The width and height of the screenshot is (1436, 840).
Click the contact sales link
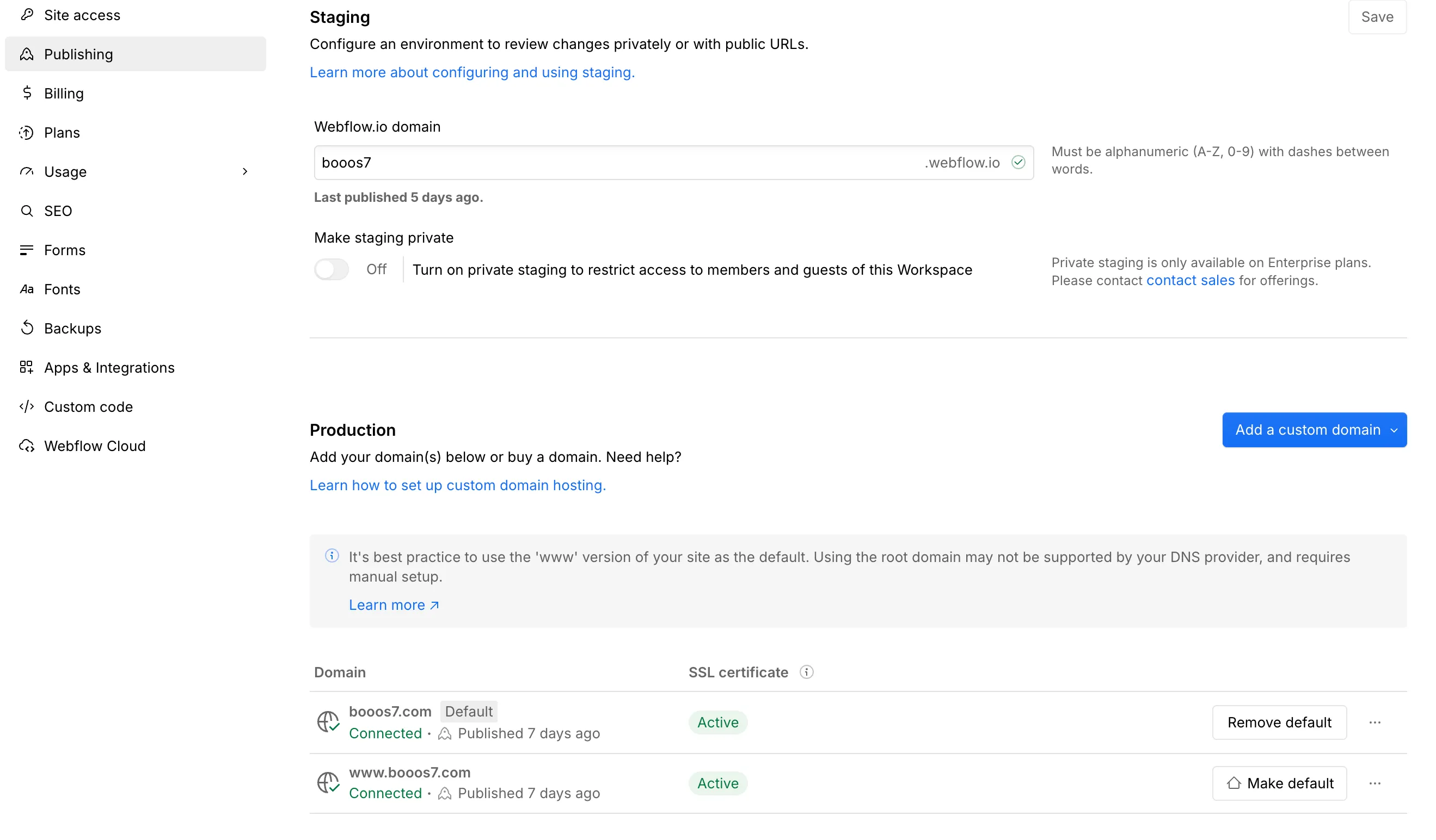1192,281
